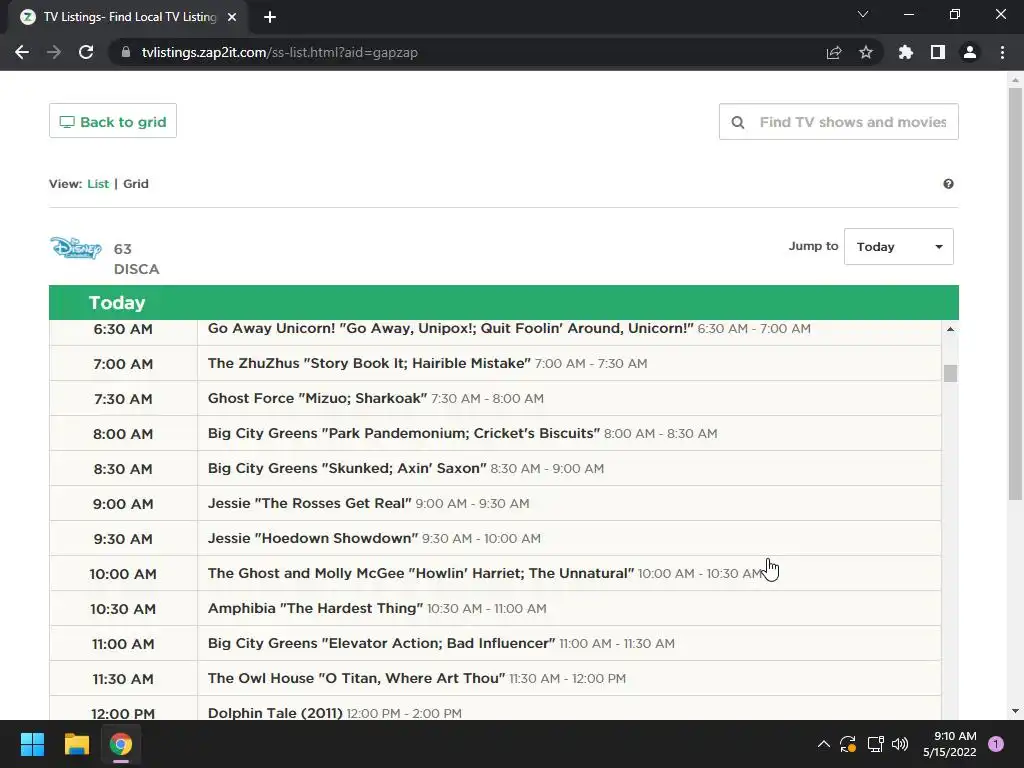Click the network display tray icon
The width and height of the screenshot is (1024, 768).
(x=875, y=744)
